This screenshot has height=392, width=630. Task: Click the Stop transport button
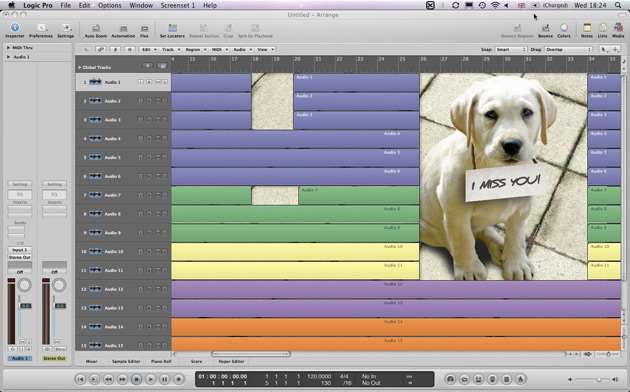pyautogui.click(x=137, y=379)
